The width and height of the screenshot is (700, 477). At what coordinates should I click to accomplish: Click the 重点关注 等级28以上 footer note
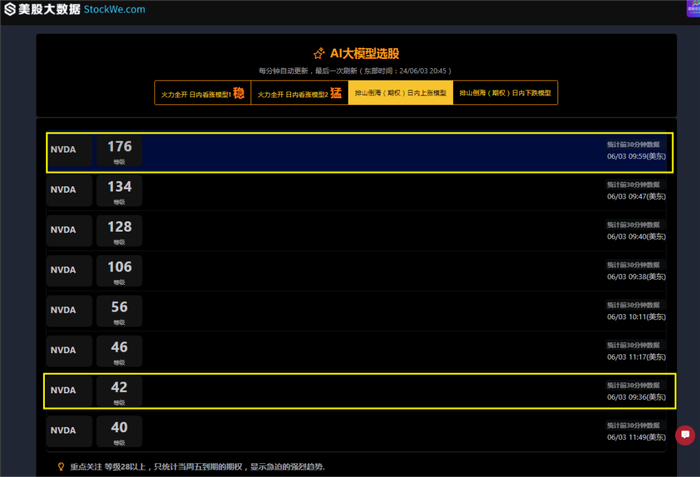tap(197, 467)
